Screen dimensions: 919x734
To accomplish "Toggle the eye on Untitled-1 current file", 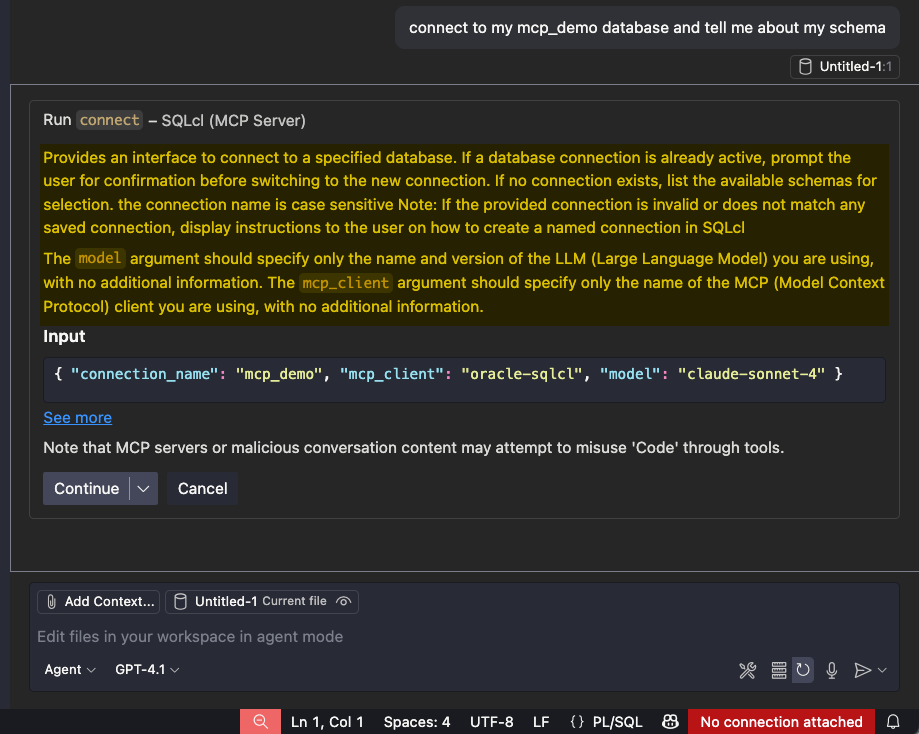I will (343, 602).
